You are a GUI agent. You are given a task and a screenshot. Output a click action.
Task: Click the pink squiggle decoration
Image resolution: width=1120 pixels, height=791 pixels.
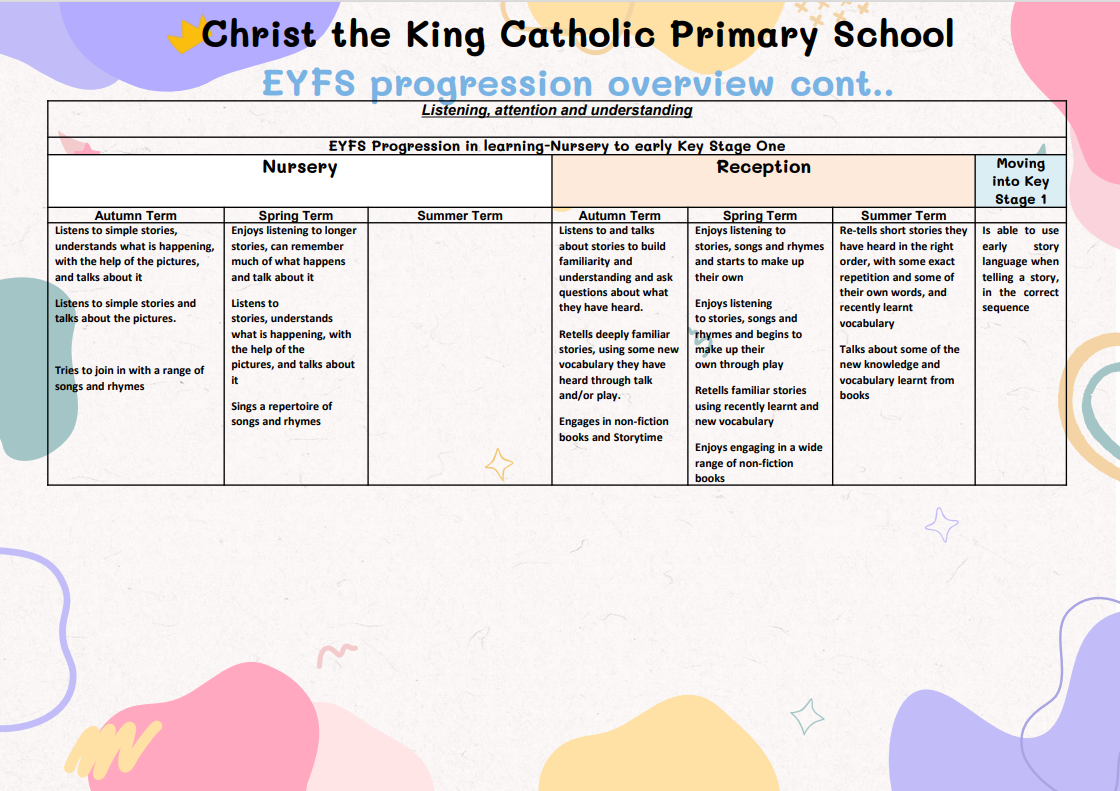[x=336, y=656]
